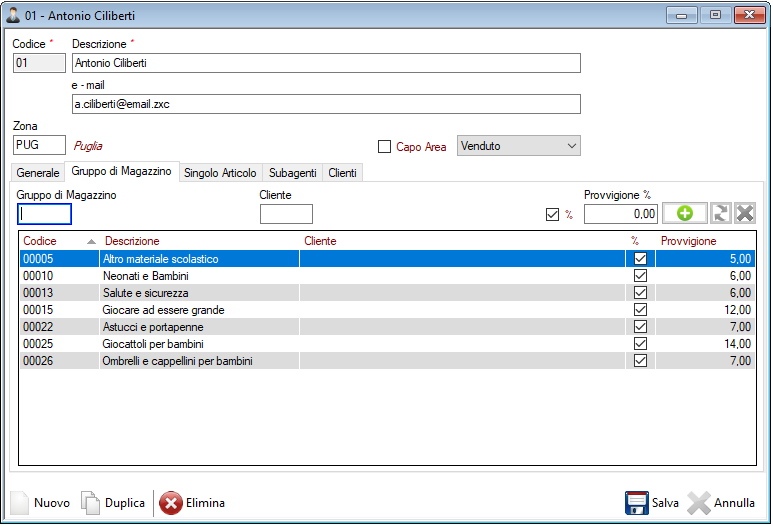Uncheck the % box for Neonati e Bambini
Image resolution: width=773 pixels, height=526 pixels.
(x=641, y=276)
